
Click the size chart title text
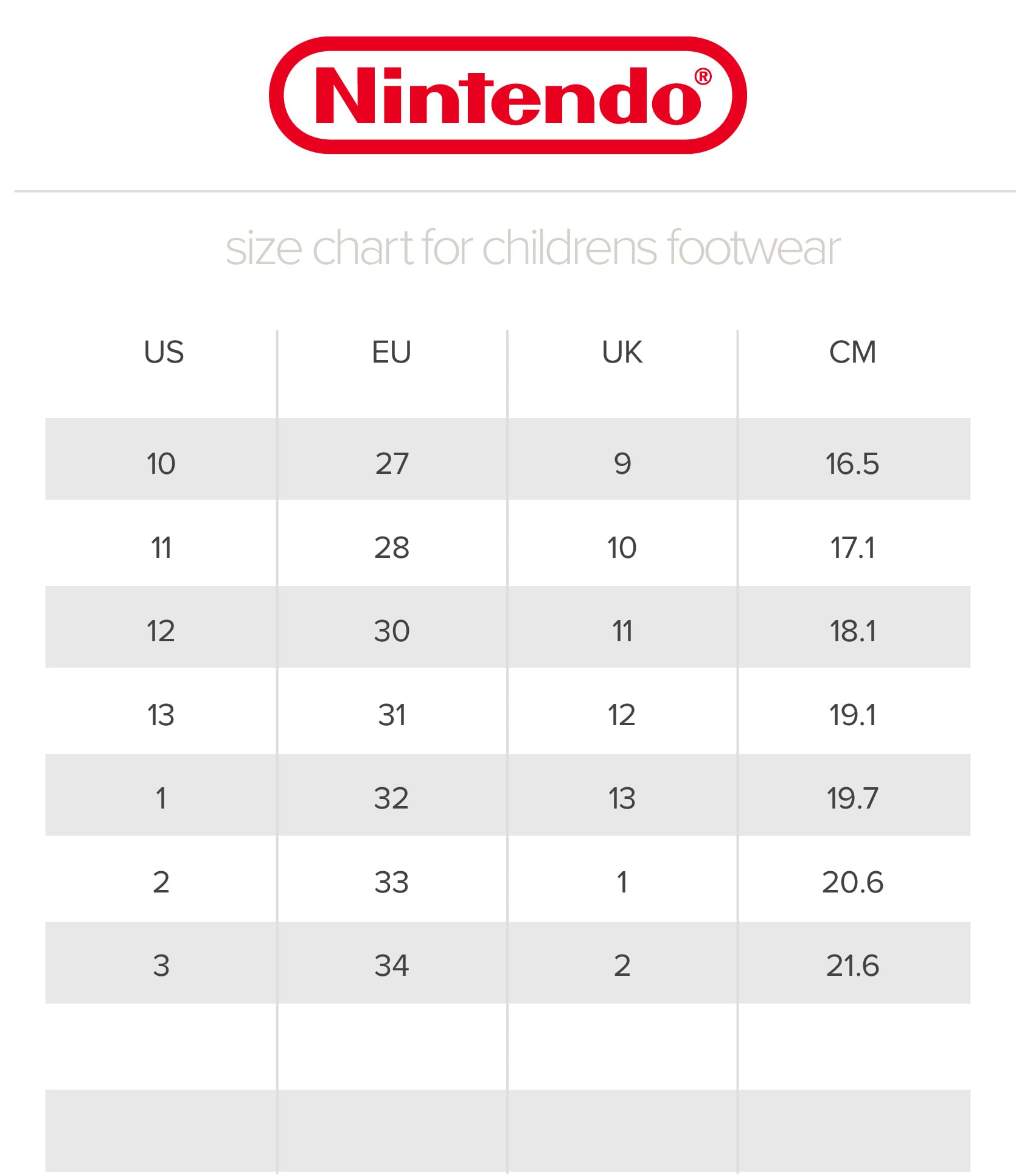(x=533, y=248)
